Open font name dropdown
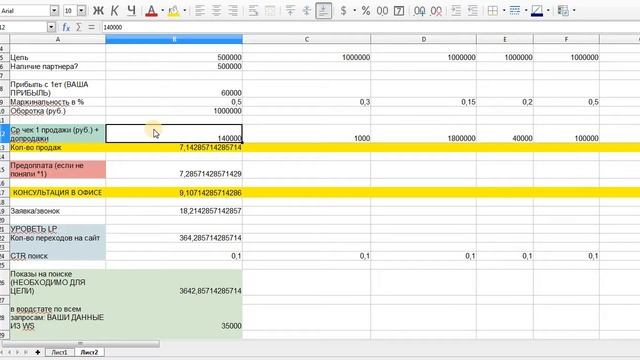640x360 pixels. tap(54, 11)
